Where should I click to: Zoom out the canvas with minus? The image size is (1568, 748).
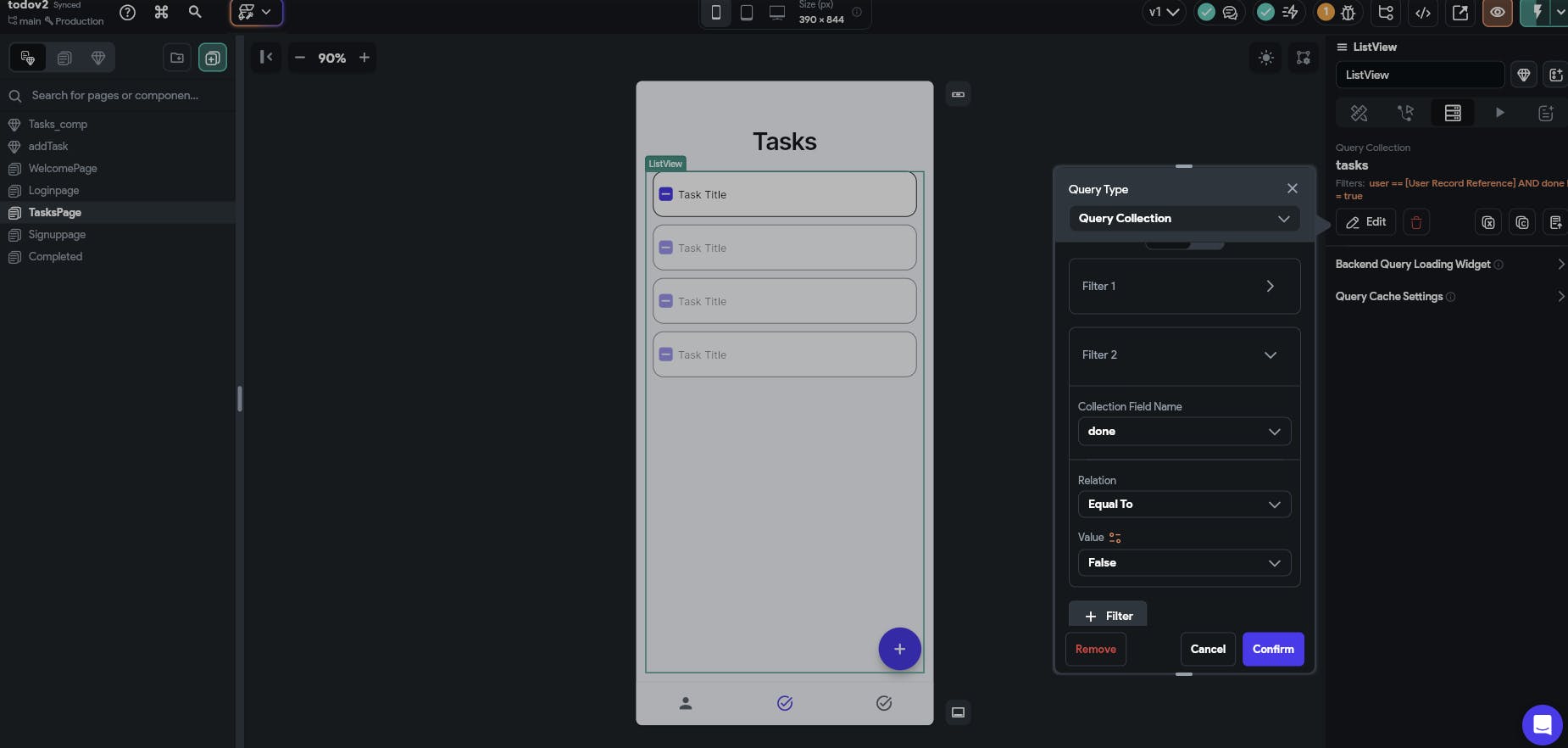(x=299, y=58)
